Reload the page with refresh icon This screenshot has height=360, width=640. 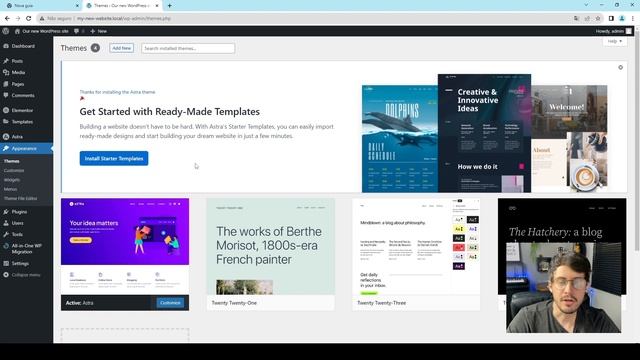[x=29, y=18]
